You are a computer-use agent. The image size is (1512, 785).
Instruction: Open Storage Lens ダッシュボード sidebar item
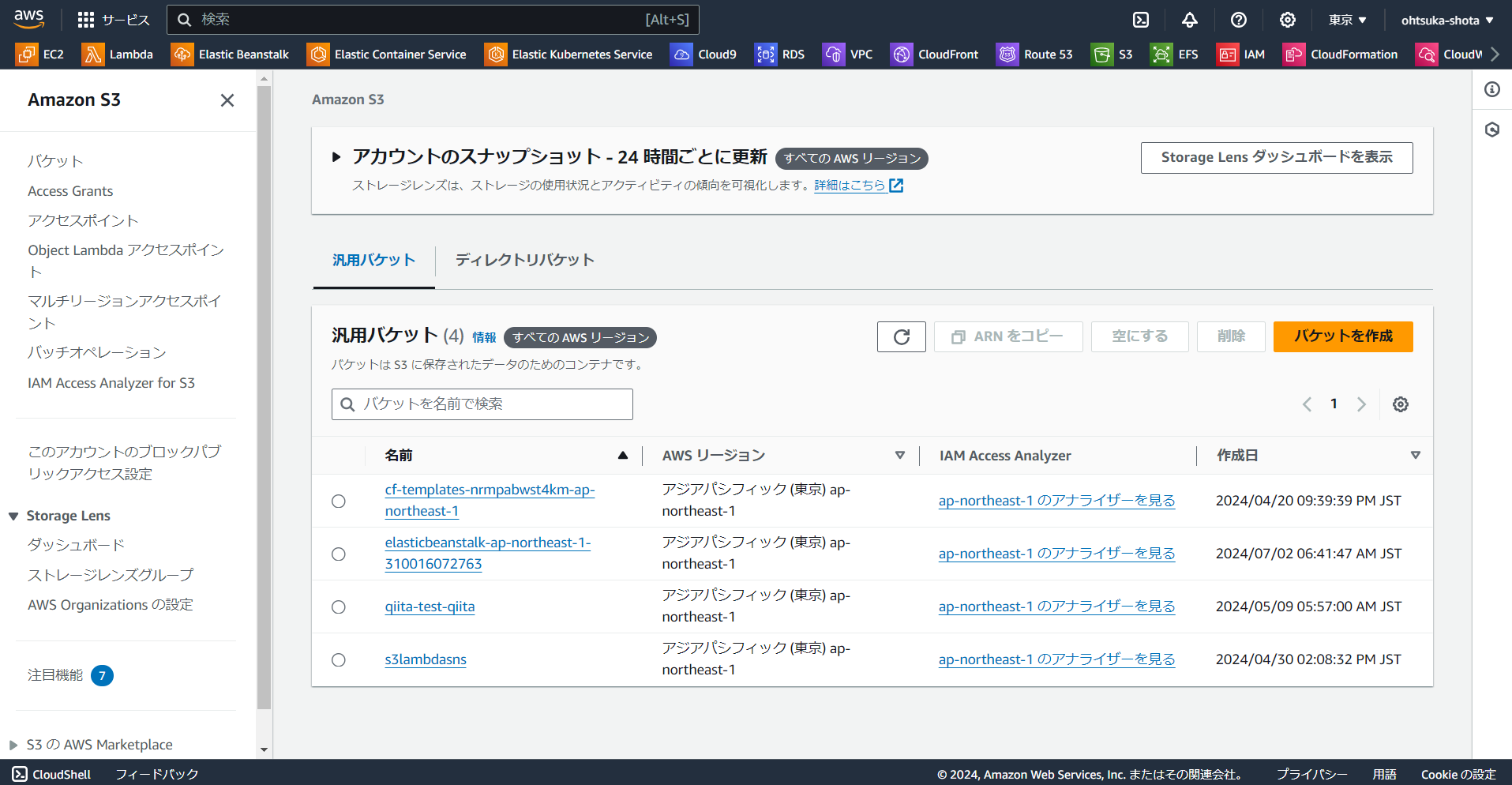coord(76,546)
